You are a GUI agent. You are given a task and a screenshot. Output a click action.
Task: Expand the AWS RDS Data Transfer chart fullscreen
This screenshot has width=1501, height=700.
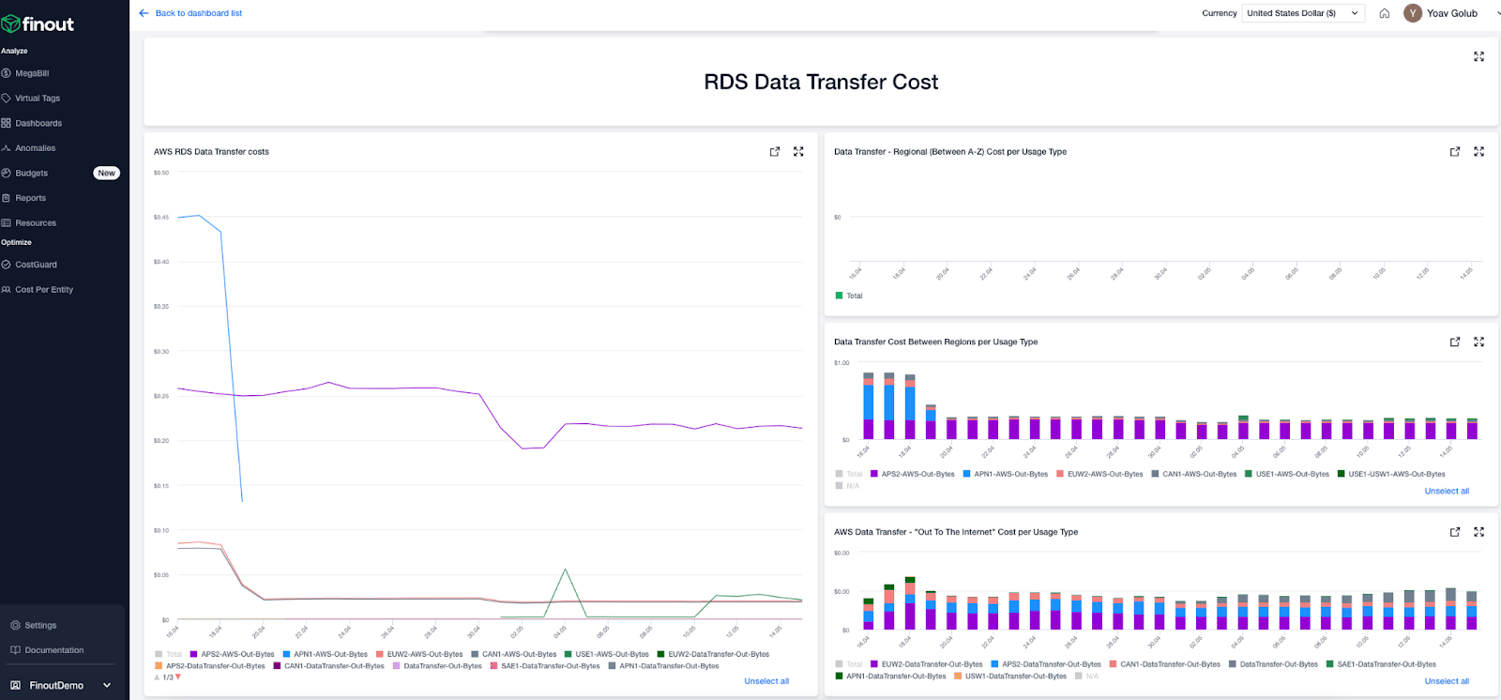tap(798, 151)
